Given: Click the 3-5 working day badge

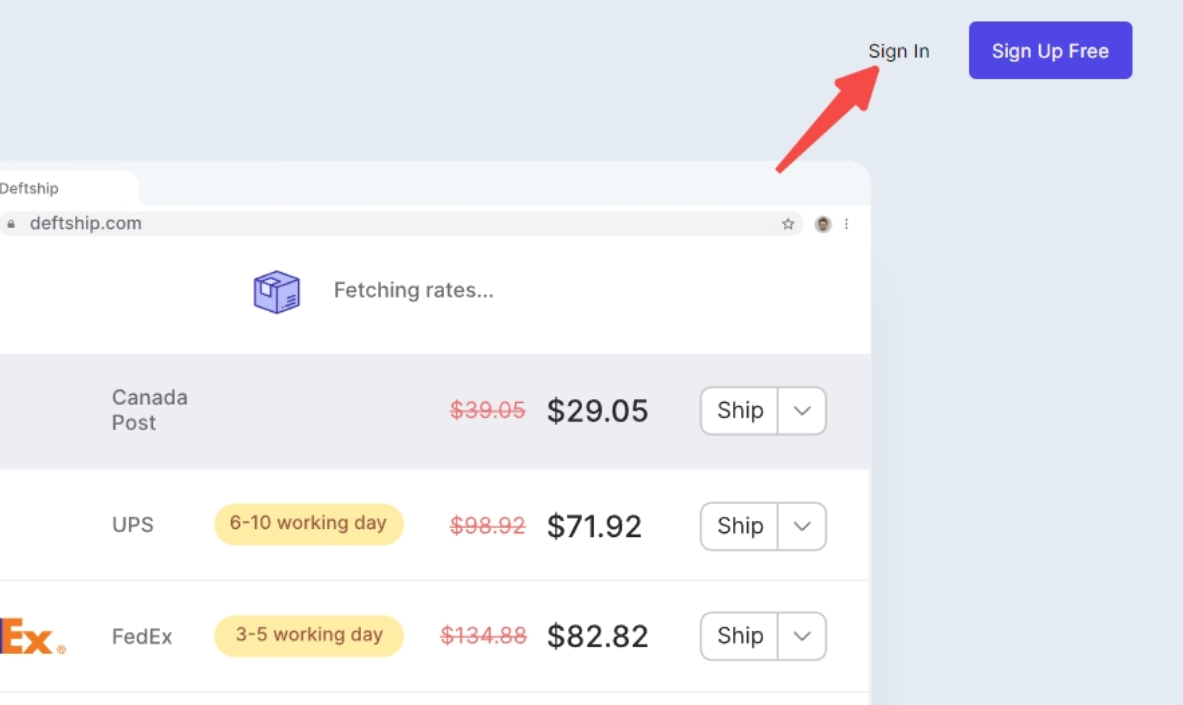Looking at the screenshot, I should [x=309, y=636].
